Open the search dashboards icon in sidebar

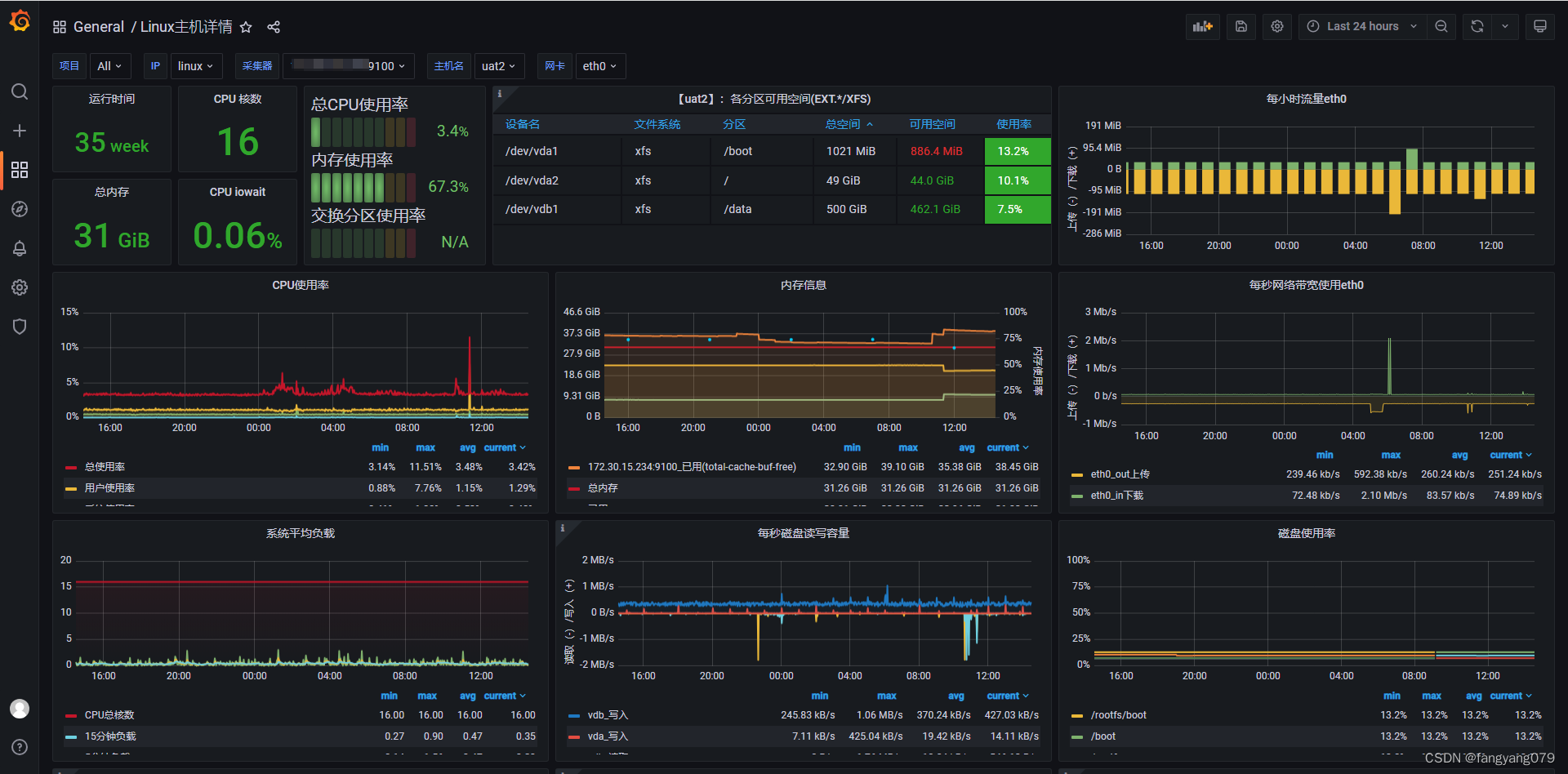coord(20,91)
